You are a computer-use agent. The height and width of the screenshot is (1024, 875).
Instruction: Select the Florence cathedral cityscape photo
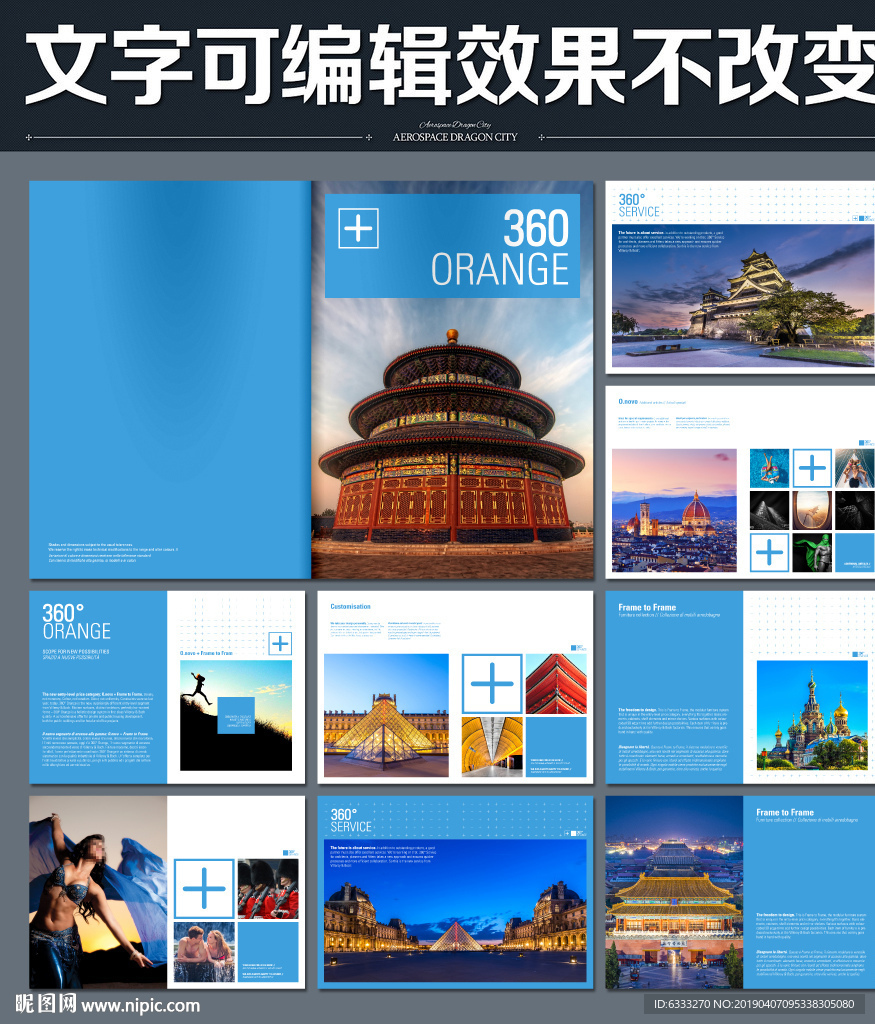click(674, 511)
